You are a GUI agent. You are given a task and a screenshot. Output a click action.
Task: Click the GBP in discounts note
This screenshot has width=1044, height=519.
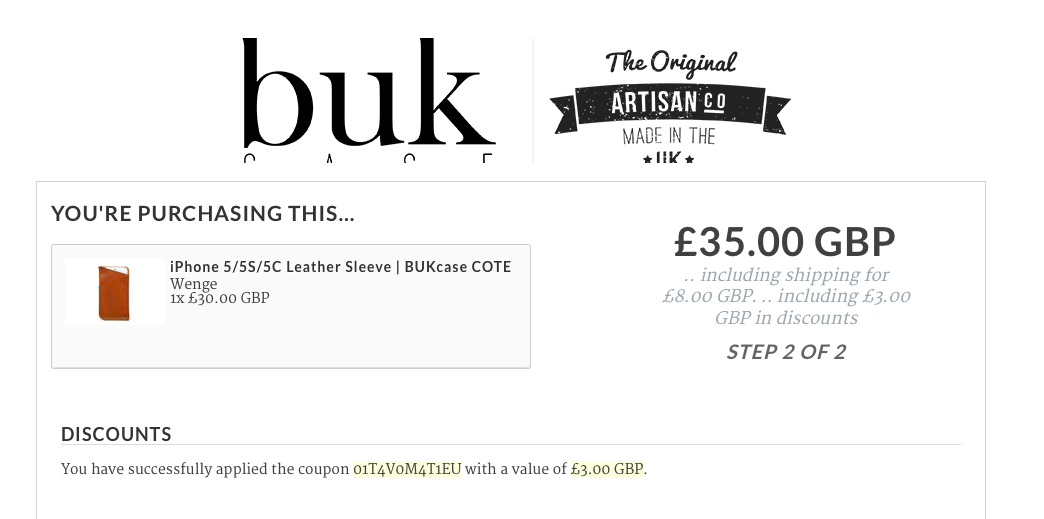[786, 318]
